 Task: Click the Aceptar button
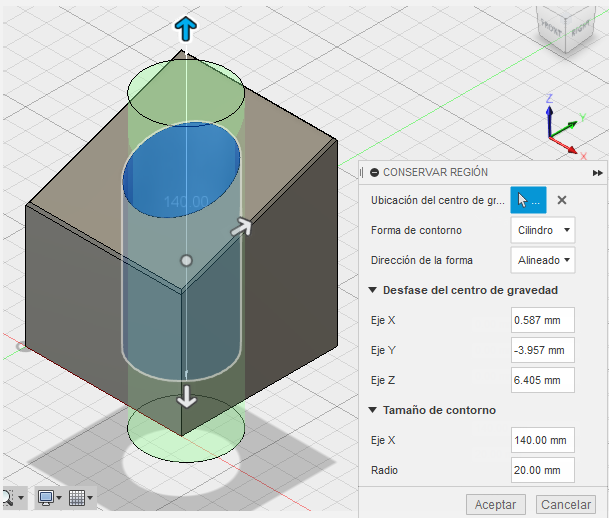click(496, 505)
